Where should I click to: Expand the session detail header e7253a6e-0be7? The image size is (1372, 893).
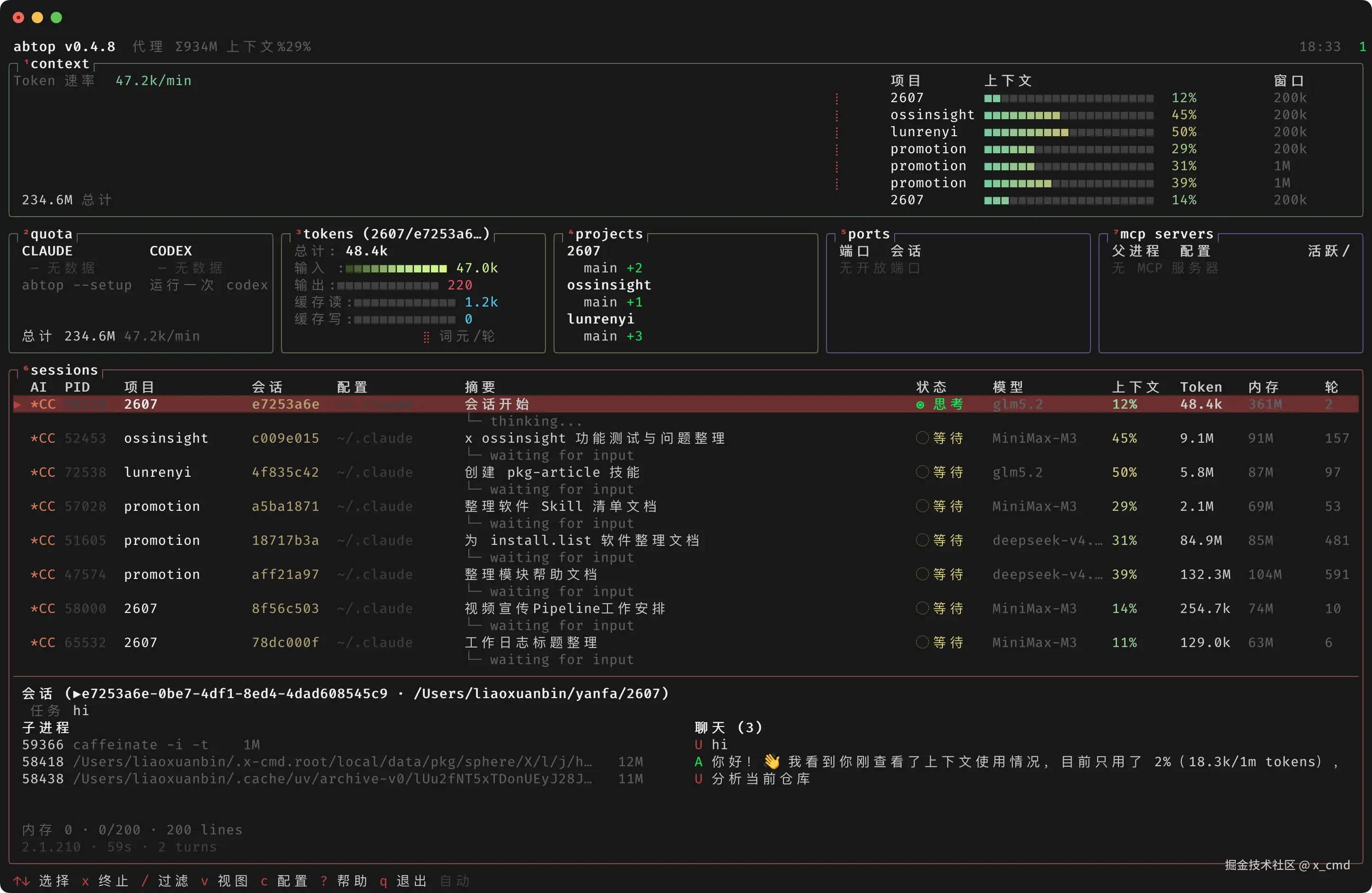345,693
